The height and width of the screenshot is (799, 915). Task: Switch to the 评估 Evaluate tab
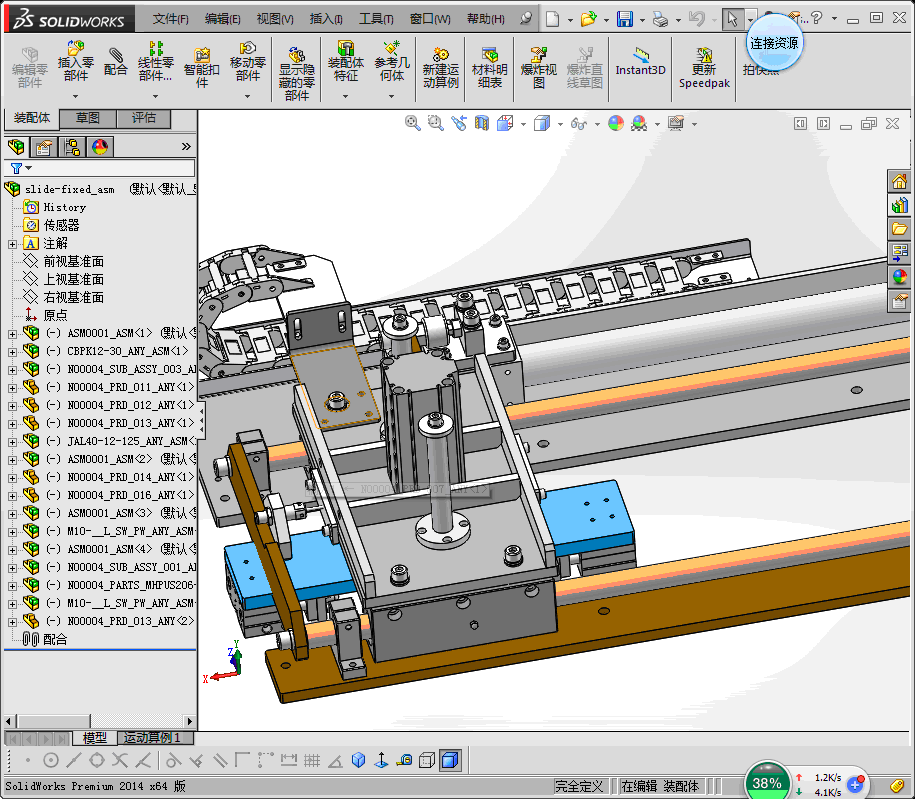pos(144,118)
